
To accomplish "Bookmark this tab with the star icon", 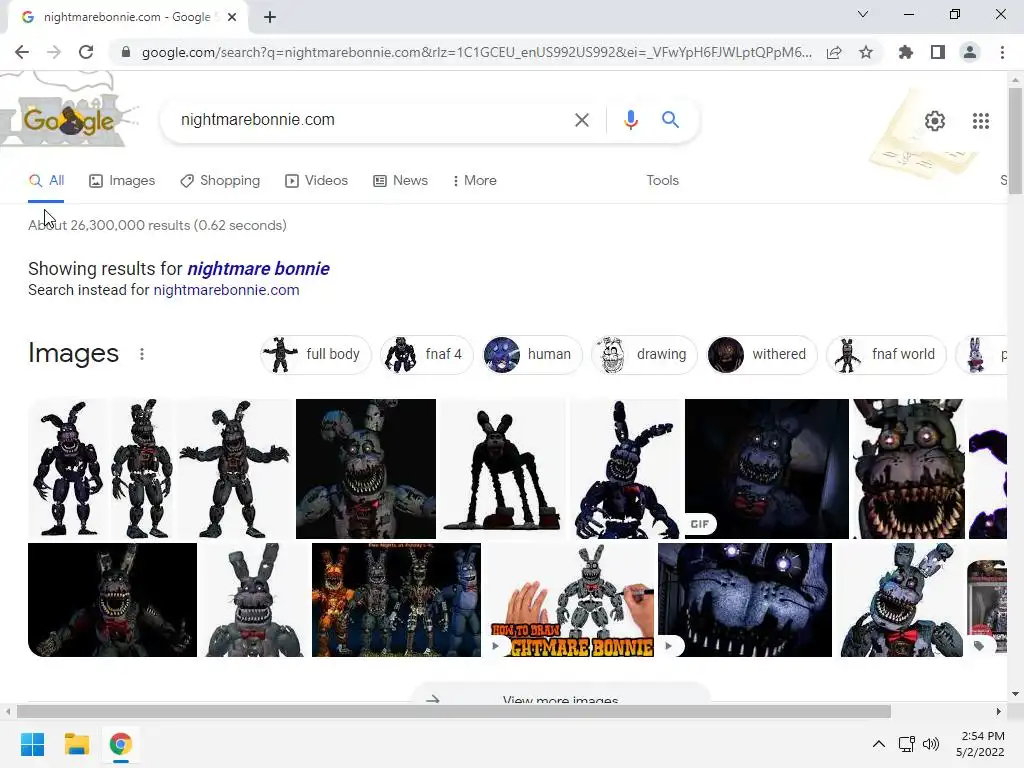I will (x=866, y=52).
